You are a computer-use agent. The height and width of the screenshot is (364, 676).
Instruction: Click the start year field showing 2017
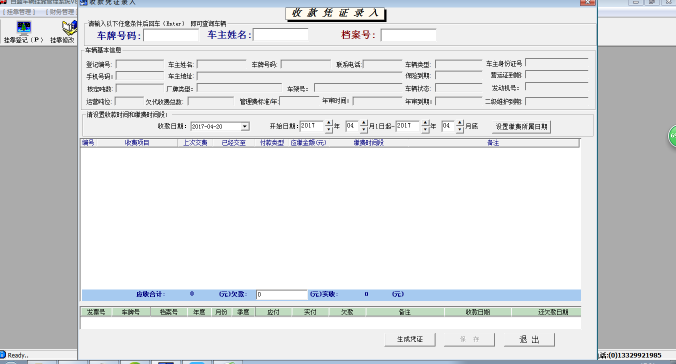312,126
